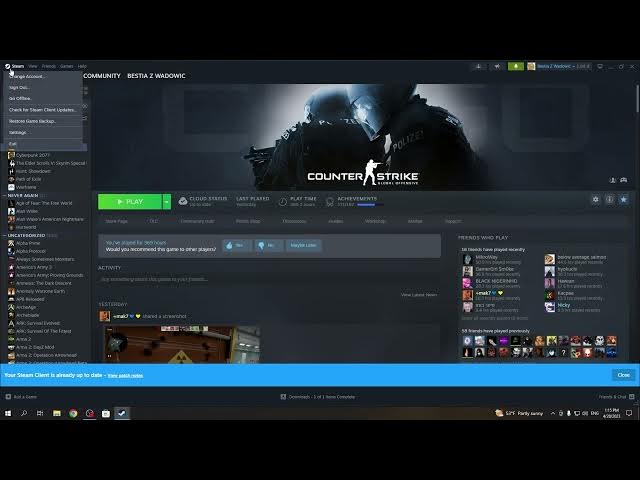Open the downloads icon in the top bar
The height and width of the screenshot is (480, 640).
tap(478, 66)
